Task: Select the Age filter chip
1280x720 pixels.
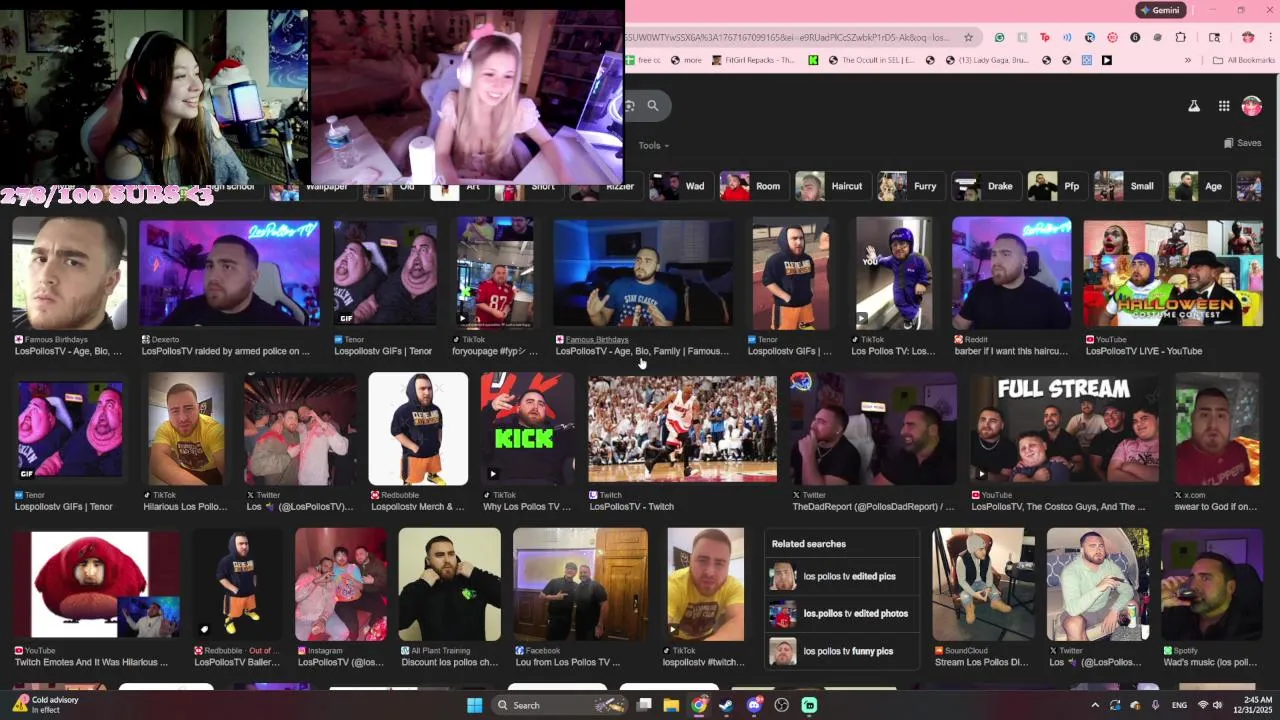Action: 1198,186
